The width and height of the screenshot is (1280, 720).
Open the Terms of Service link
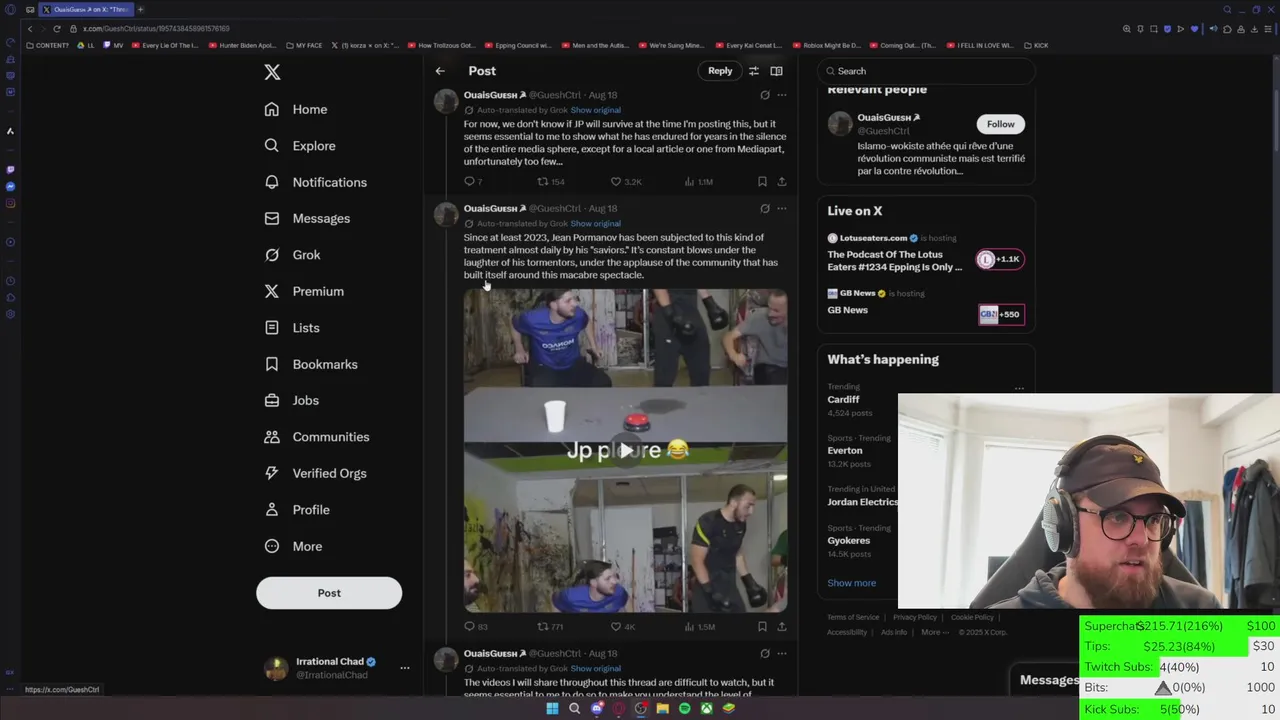853,617
